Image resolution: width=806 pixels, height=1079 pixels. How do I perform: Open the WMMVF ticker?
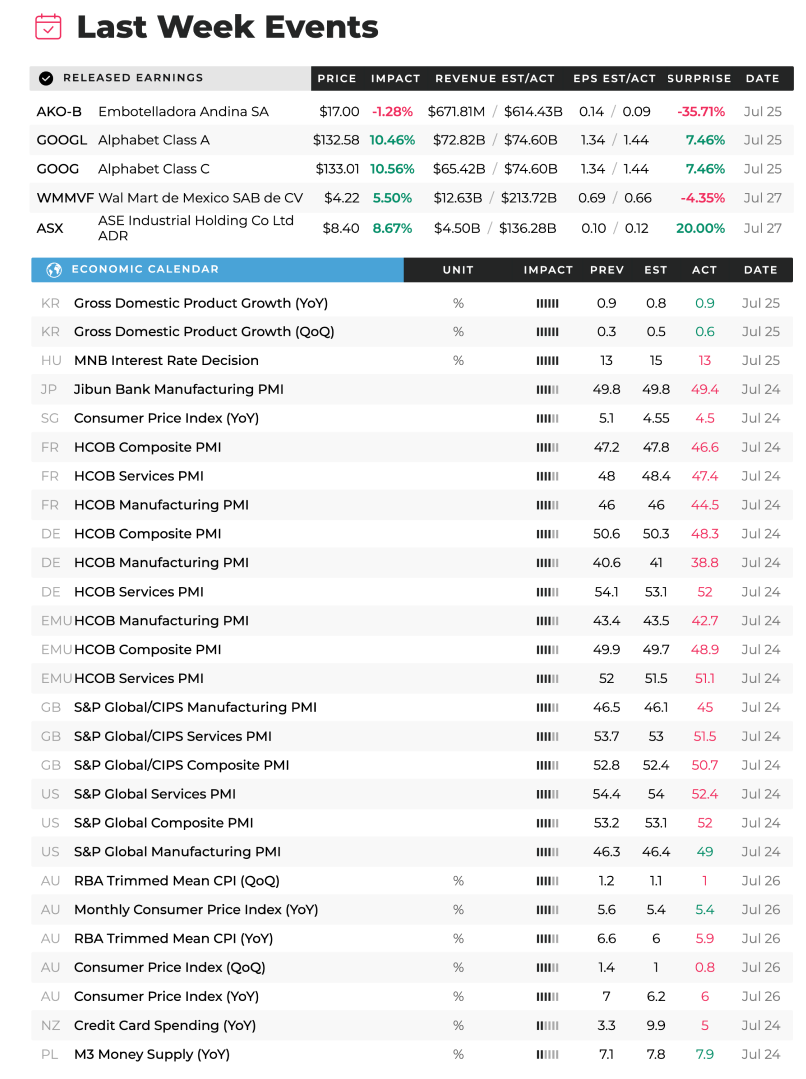tap(65, 198)
